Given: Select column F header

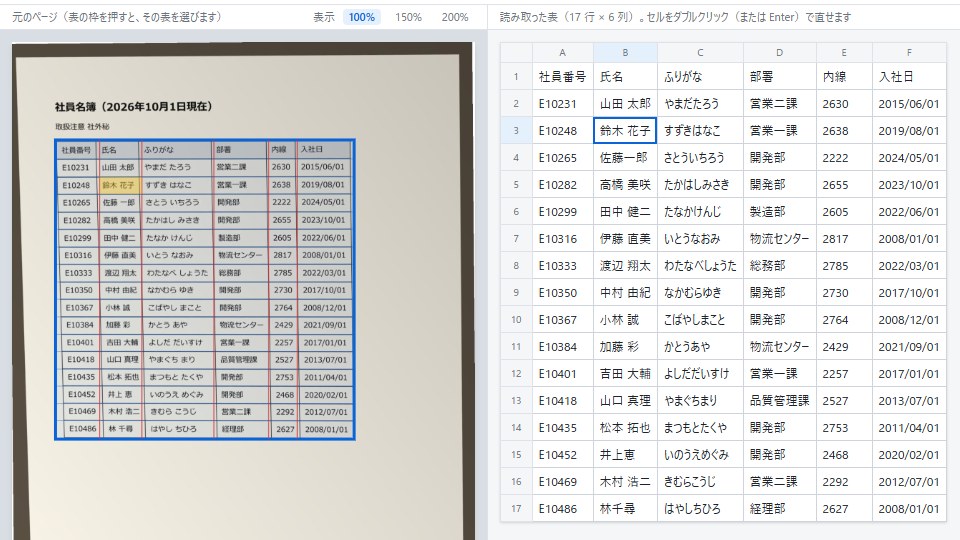Looking at the screenshot, I should click(909, 53).
